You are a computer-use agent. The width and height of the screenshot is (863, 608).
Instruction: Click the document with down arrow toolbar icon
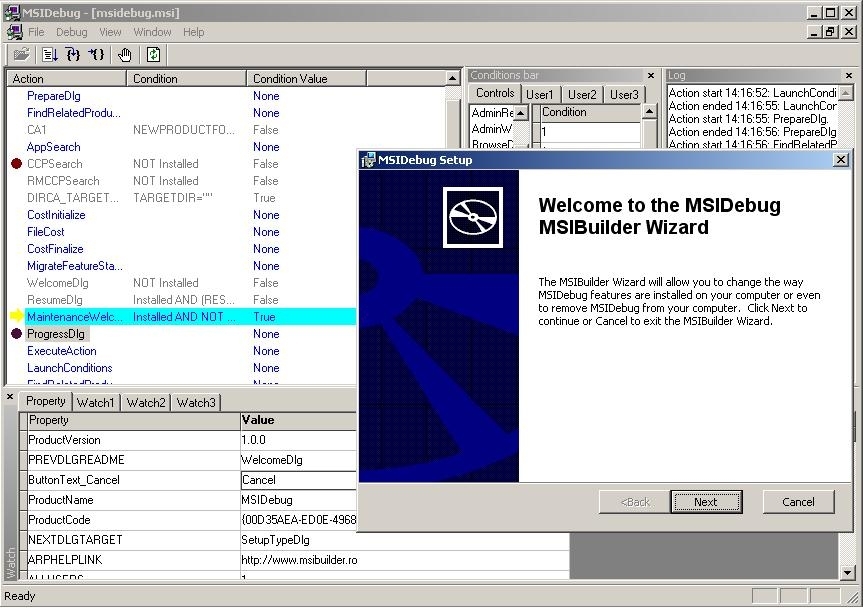(50, 54)
